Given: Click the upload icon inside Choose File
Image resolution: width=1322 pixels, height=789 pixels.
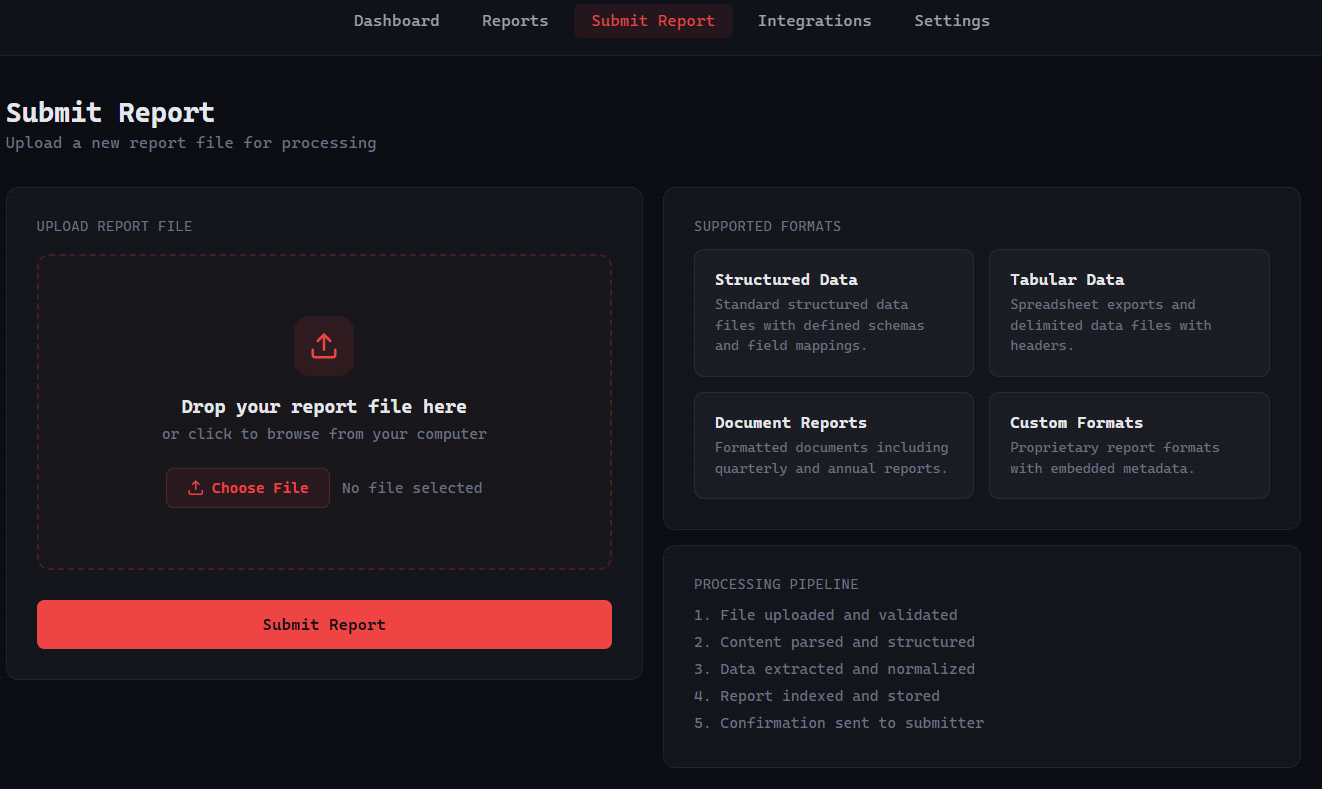Looking at the screenshot, I should tap(196, 488).
